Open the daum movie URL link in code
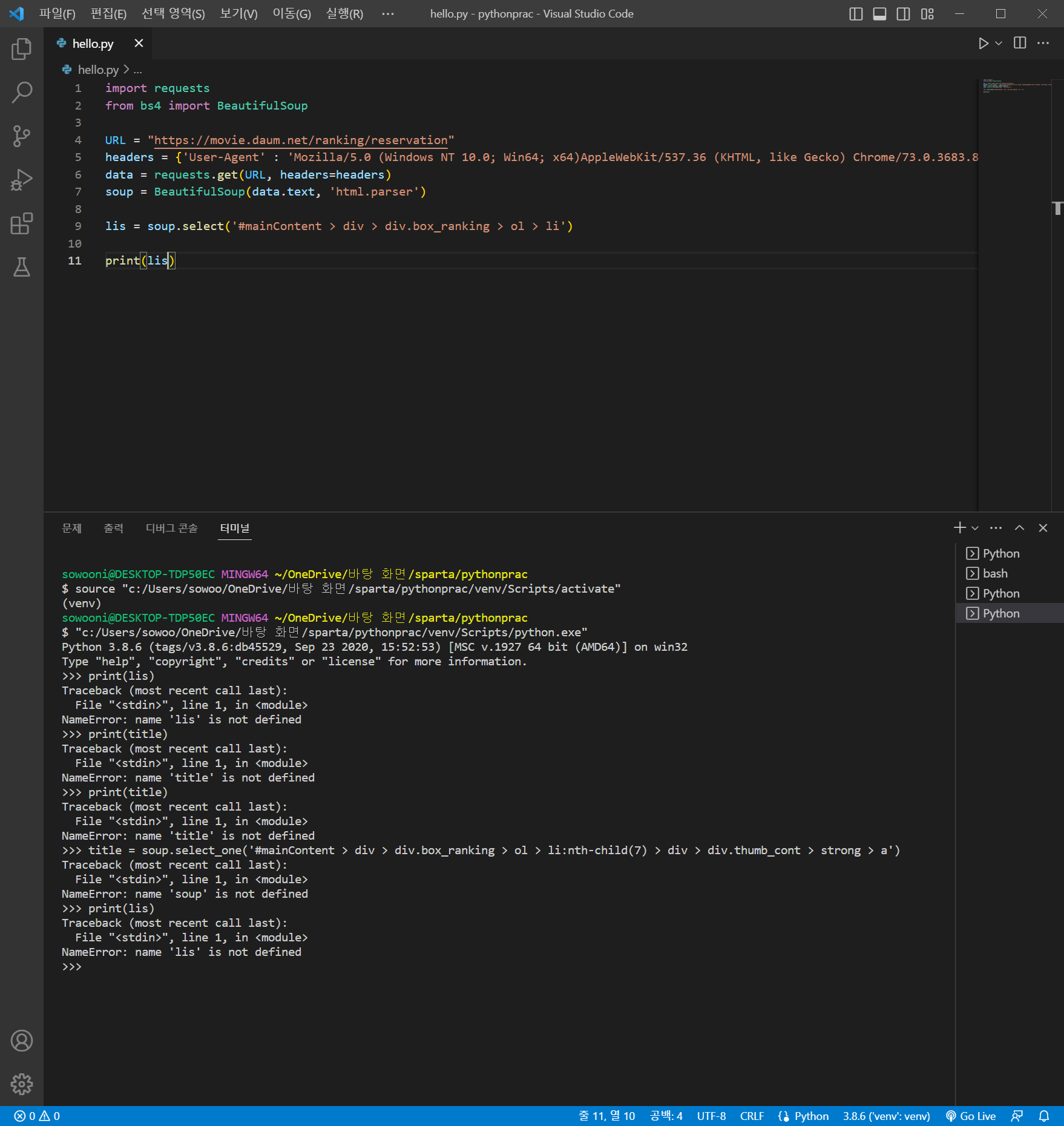 click(x=301, y=140)
